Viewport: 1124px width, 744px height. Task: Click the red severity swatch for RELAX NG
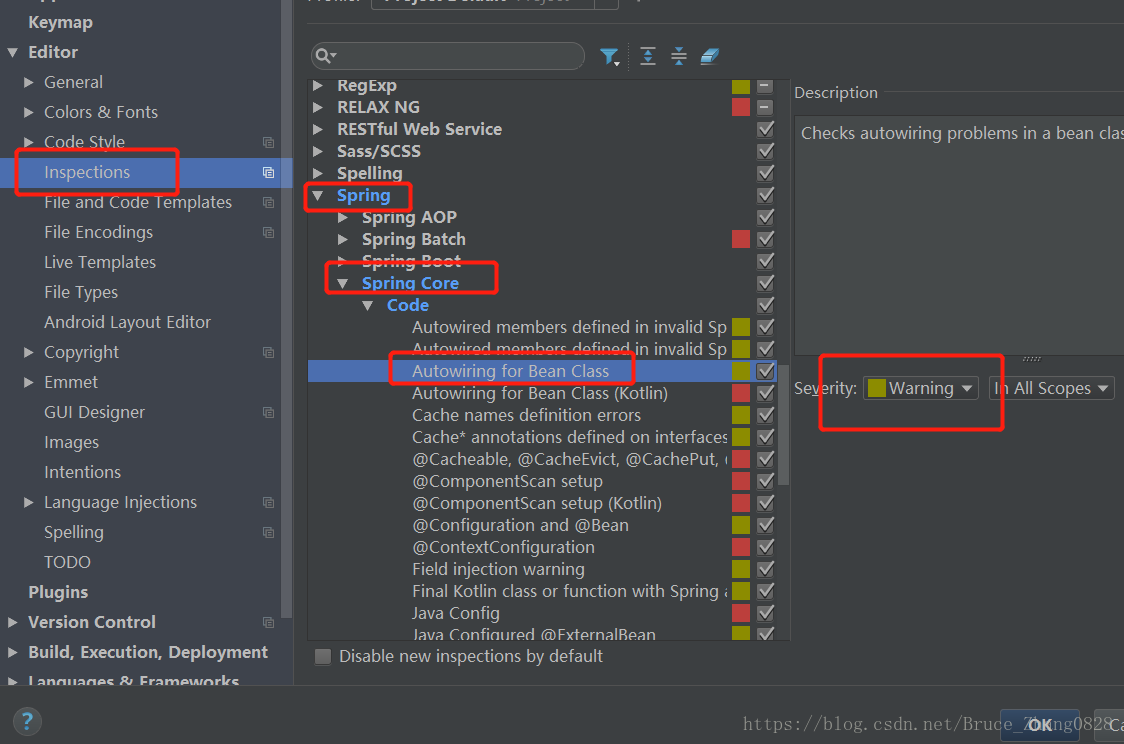pyautogui.click(x=741, y=107)
